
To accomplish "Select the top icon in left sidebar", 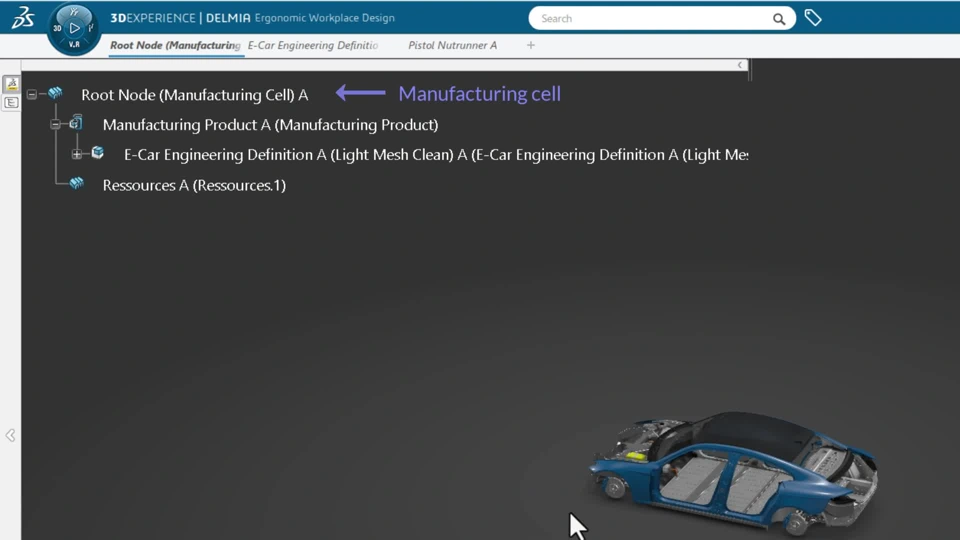I will [11, 84].
